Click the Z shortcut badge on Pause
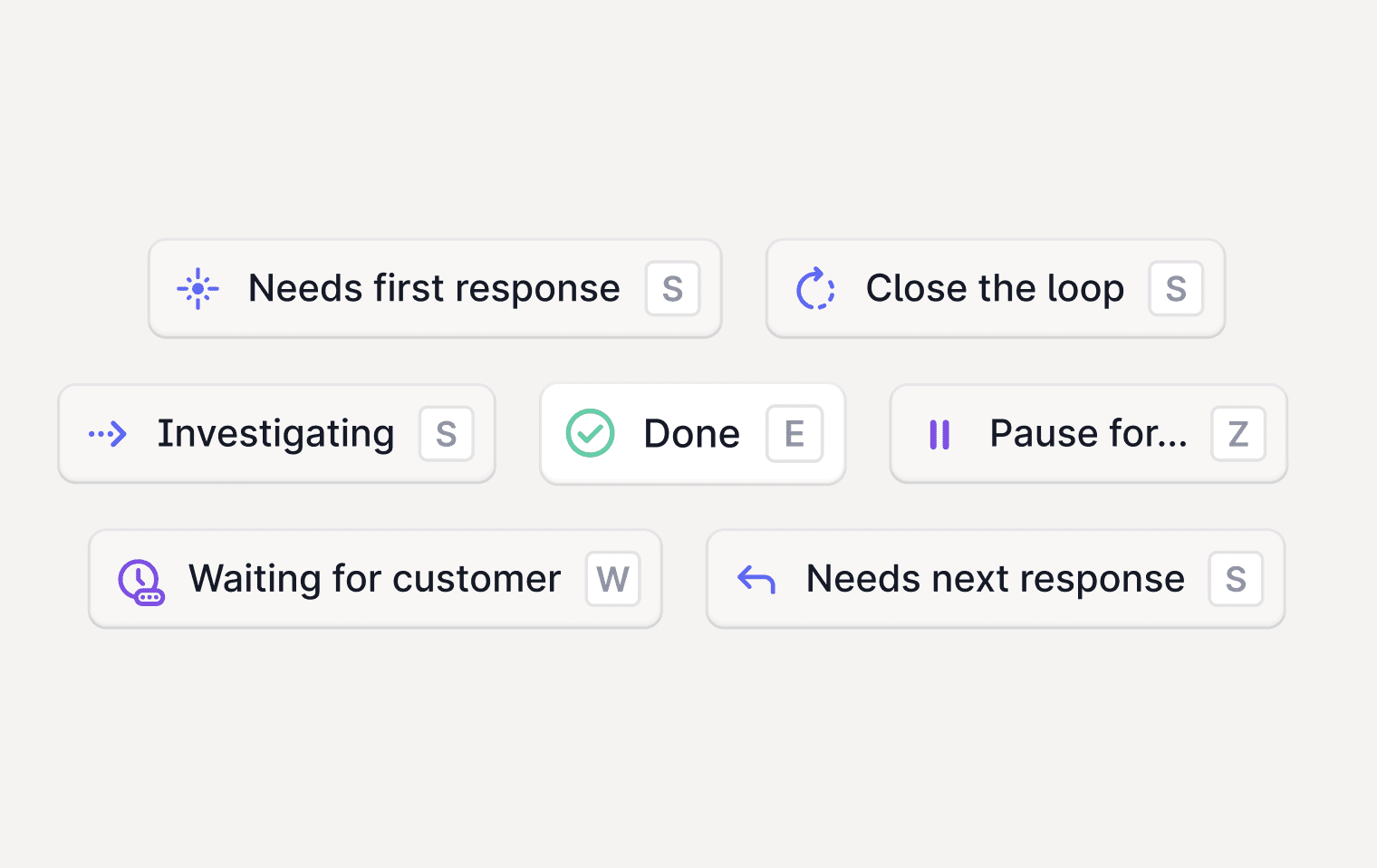 click(x=1238, y=434)
